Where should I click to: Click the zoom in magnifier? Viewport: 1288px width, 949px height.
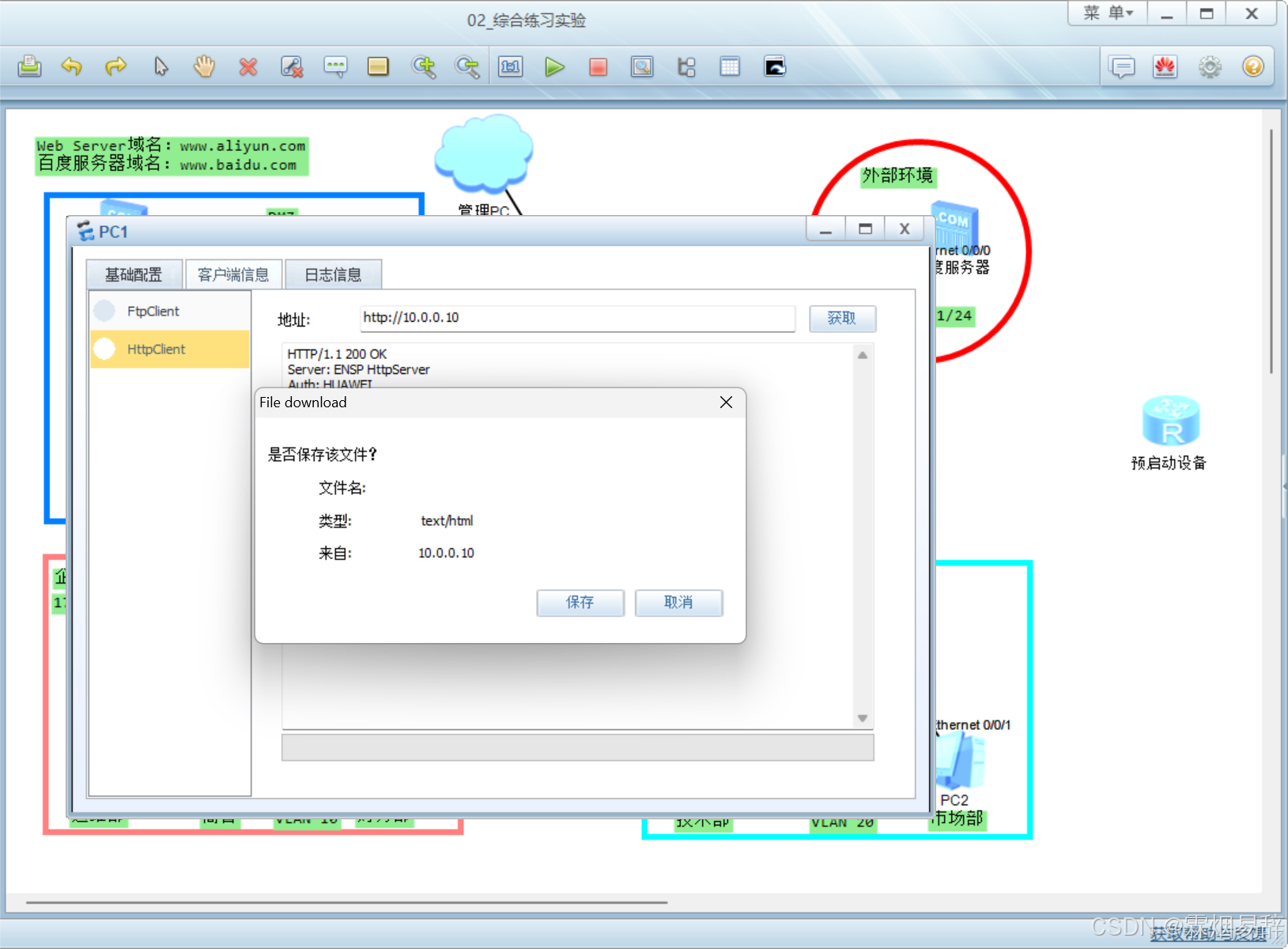pyautogui.click(x=424, y=66)
